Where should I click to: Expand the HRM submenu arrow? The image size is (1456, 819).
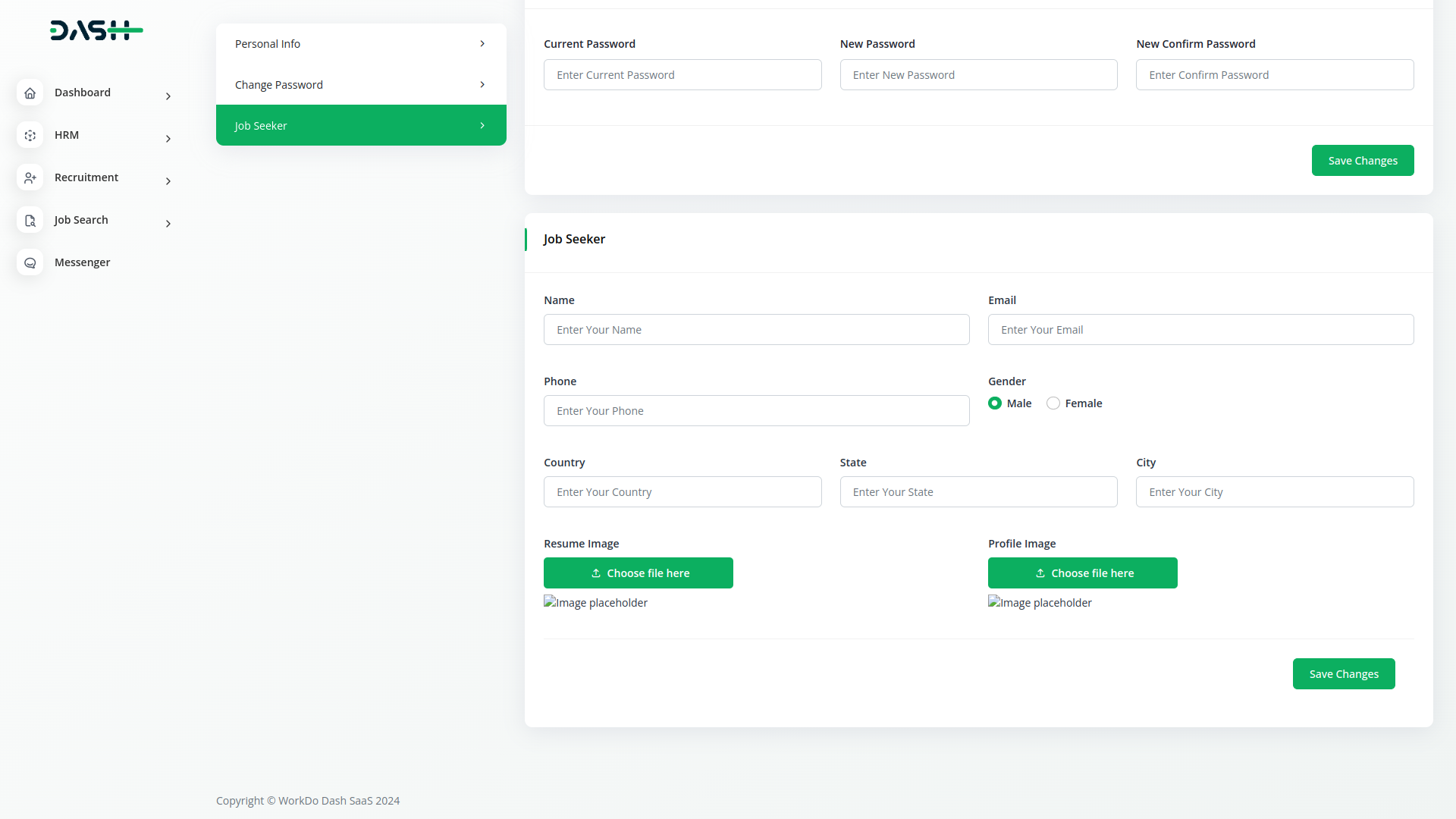168,139
